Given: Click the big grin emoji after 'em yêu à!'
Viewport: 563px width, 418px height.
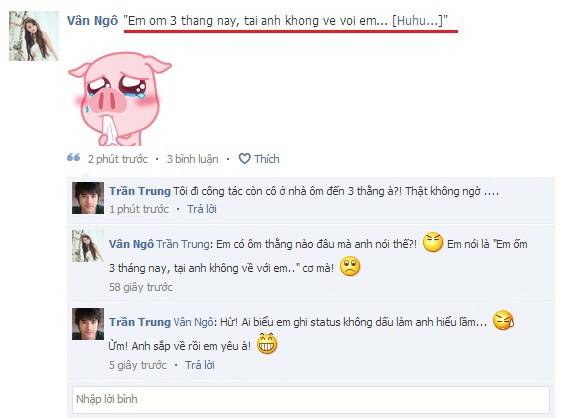Looking at the screenshot, I should 267,344.
